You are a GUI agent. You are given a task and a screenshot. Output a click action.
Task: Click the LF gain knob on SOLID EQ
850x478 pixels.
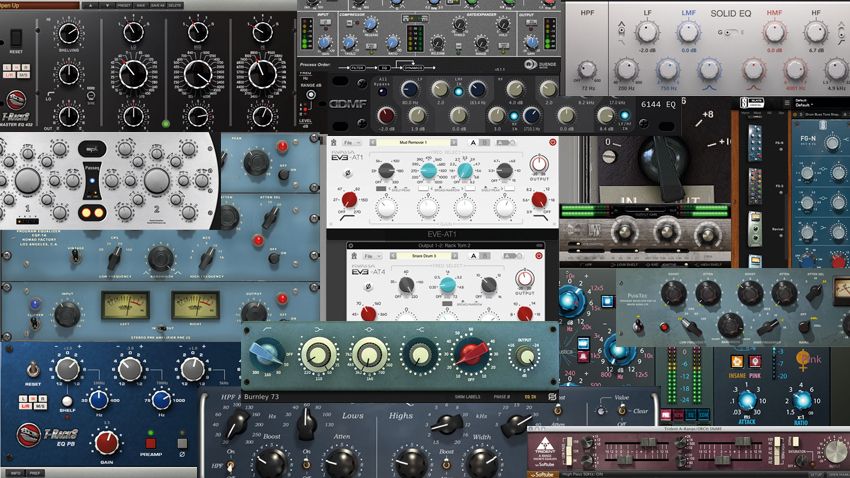pos(647,33)
